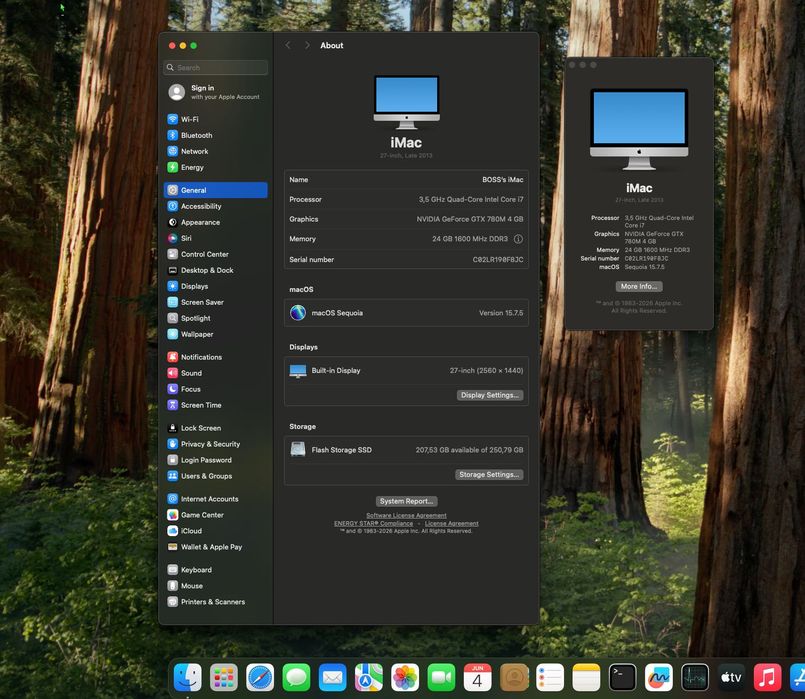Select Keyboard in the sidebar

[216, 570]
